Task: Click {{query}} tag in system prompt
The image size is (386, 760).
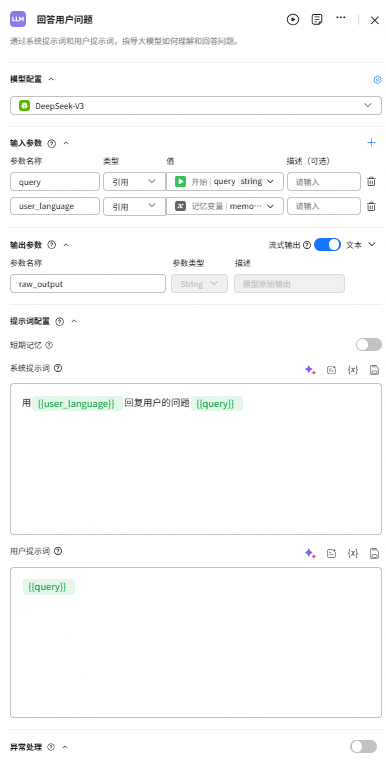Action: (x=217, y=403)
